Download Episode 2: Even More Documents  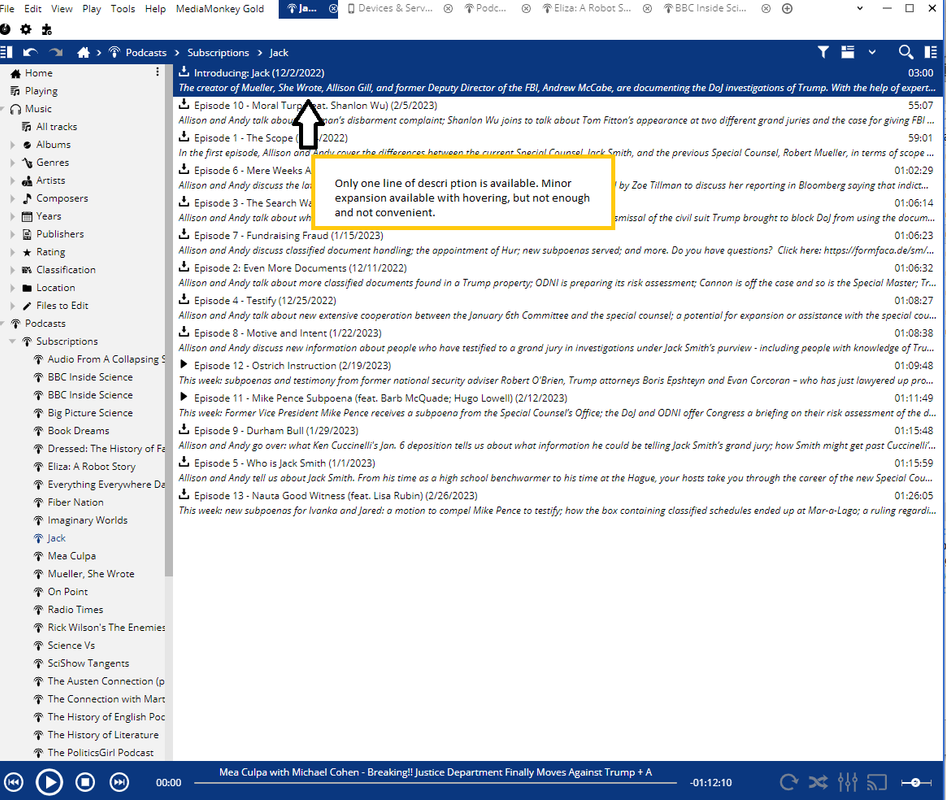[184, 267]
